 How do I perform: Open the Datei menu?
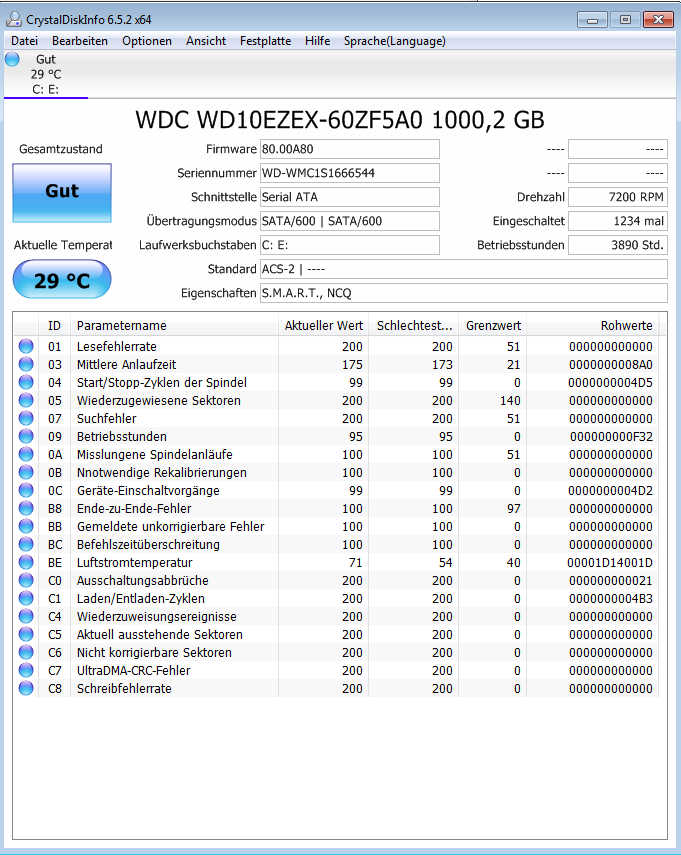tap(25, 41)
